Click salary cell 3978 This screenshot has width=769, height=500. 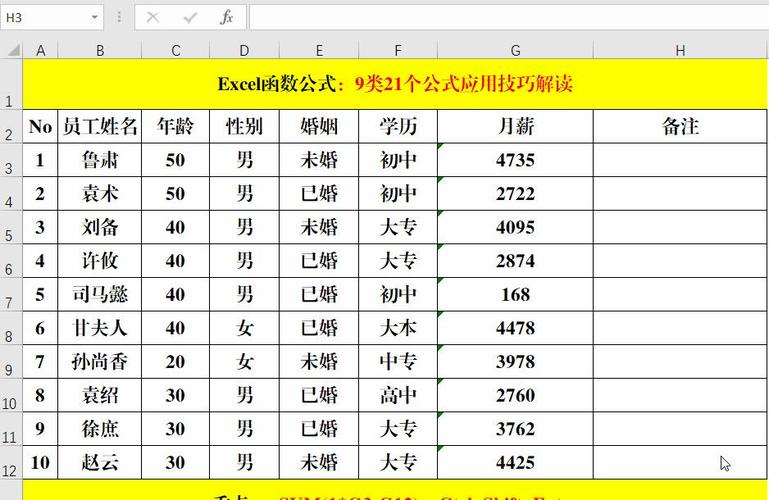pos(515,362)
